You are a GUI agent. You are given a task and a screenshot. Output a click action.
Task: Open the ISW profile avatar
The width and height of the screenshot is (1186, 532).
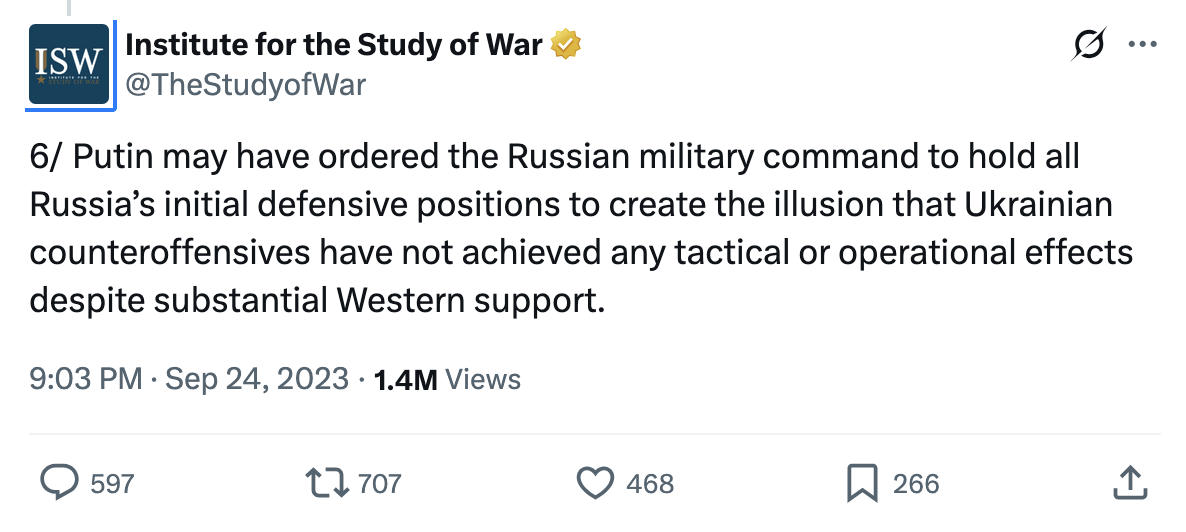tap(69, 64)
